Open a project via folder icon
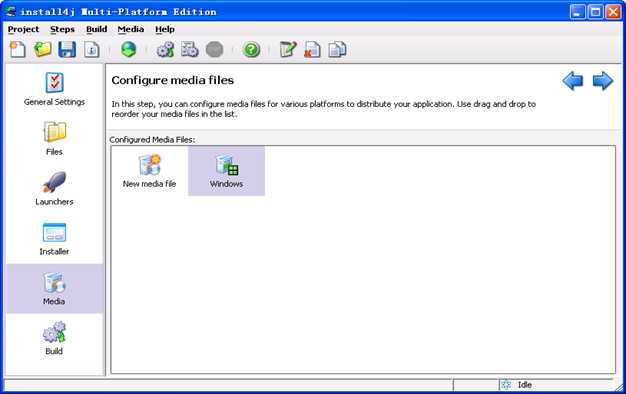 [42, 50]
